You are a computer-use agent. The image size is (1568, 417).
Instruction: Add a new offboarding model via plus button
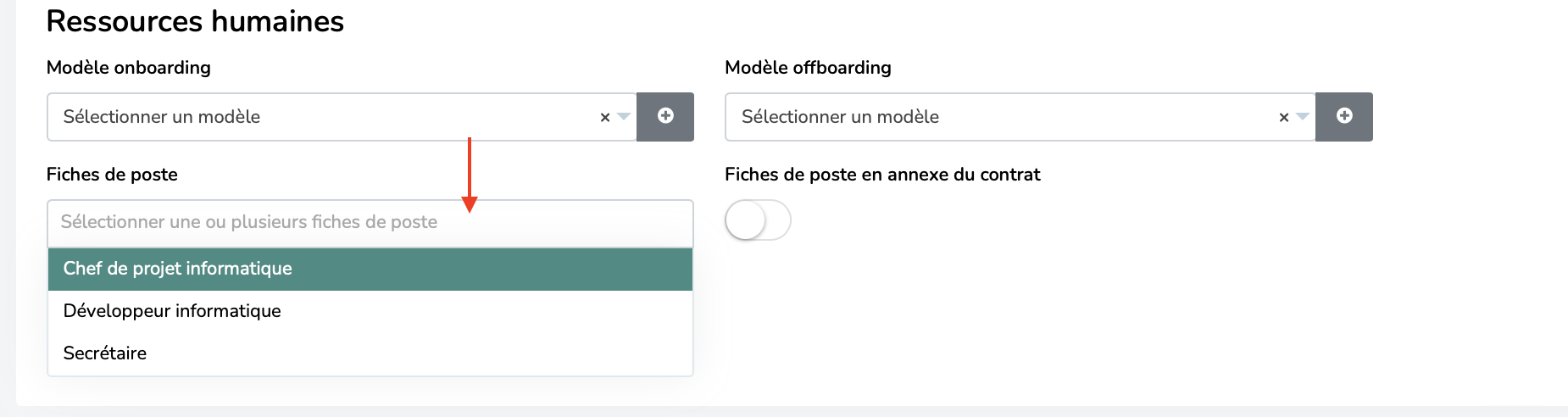pyautogui.click(x=1344, y=116)
